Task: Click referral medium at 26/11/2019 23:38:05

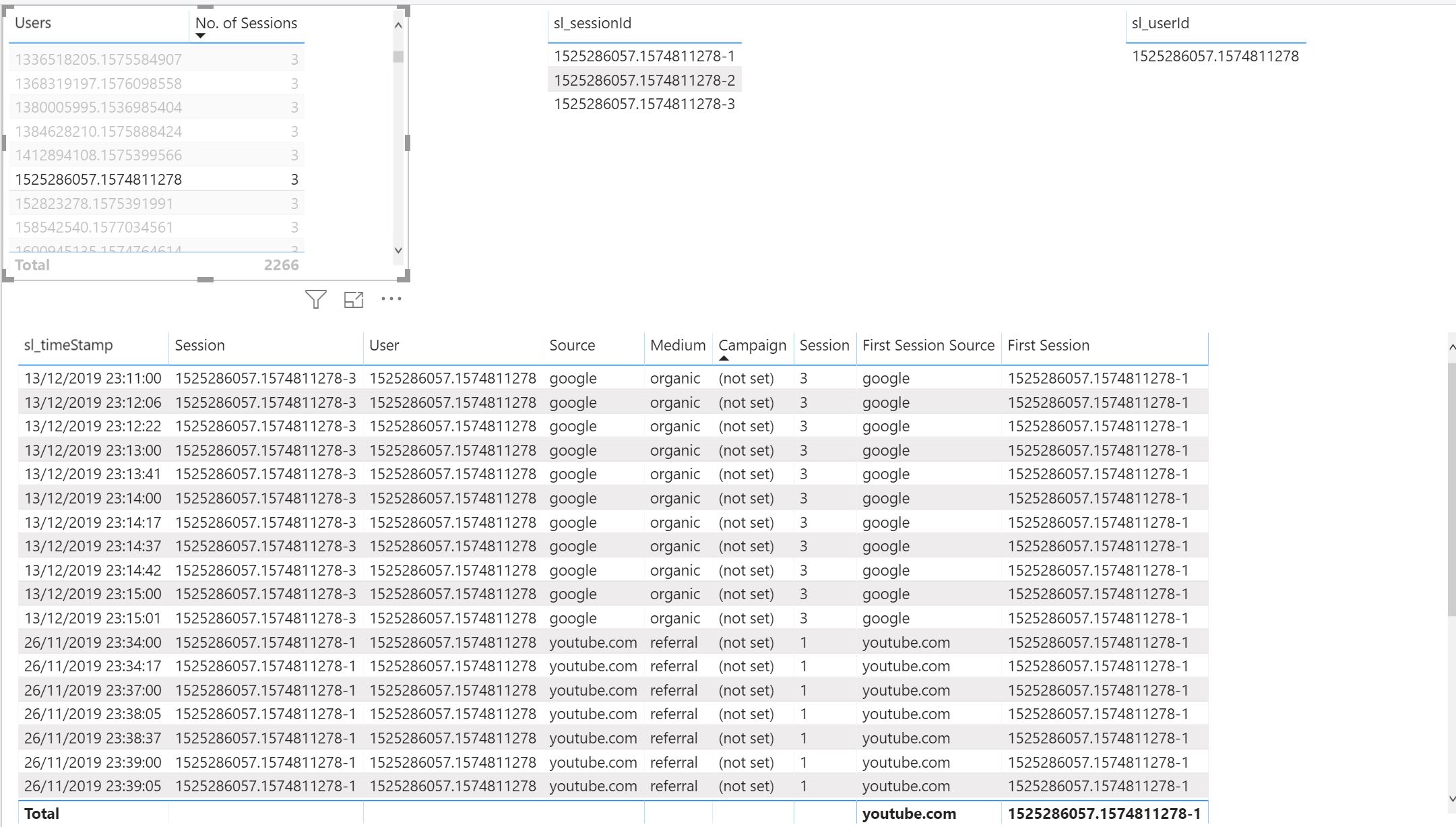Action: click(674, 714)
